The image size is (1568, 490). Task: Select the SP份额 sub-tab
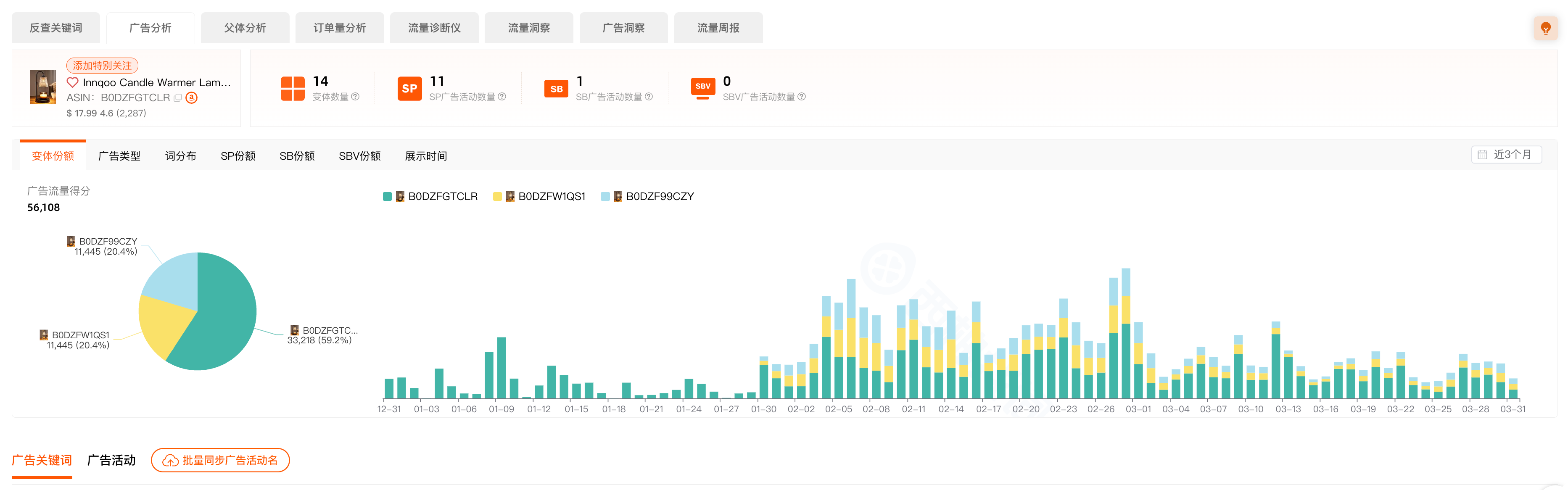click(238, 156)
